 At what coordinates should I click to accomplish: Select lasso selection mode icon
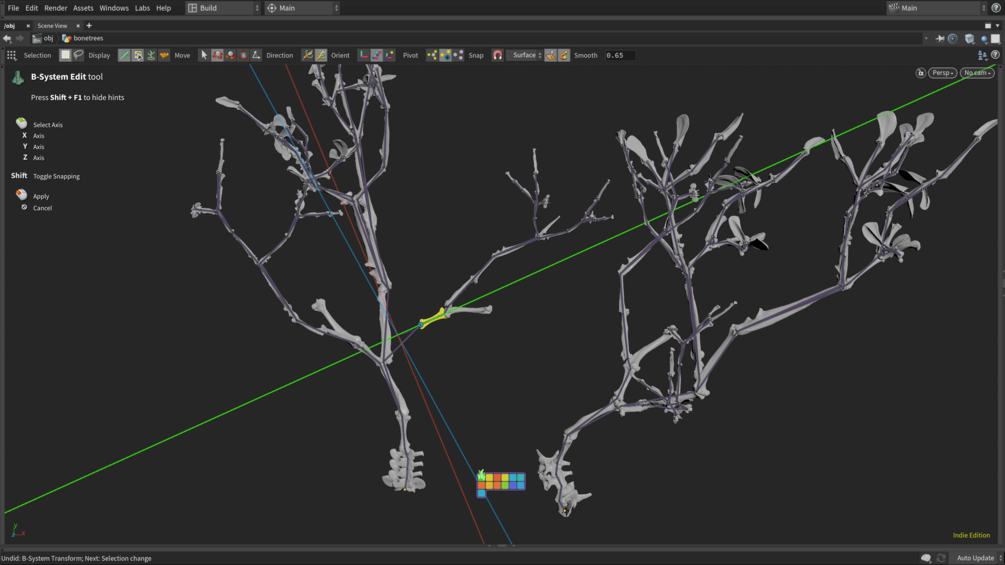tap(78, 56)
